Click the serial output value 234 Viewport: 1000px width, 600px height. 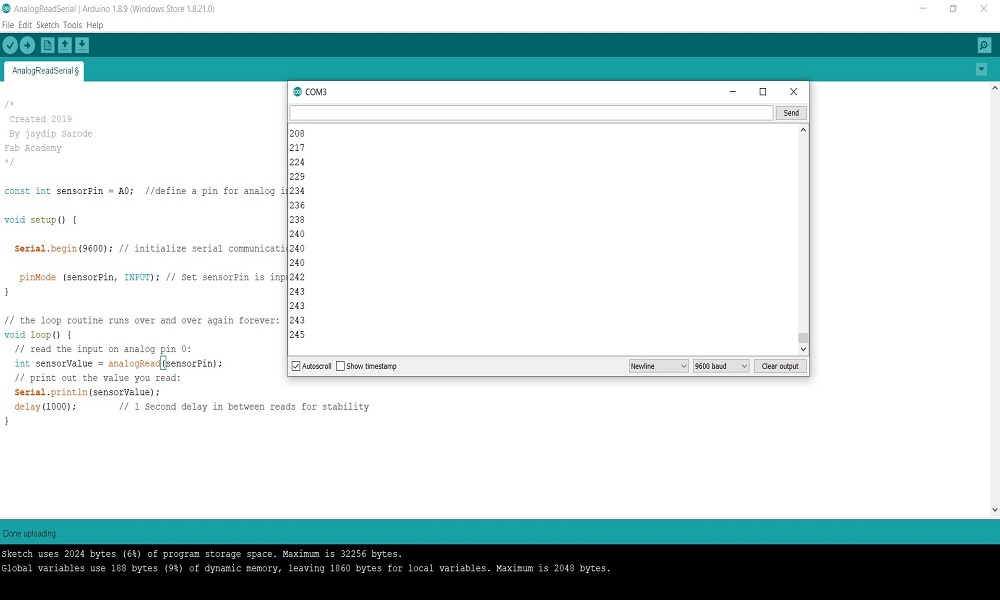click(297, 191)
